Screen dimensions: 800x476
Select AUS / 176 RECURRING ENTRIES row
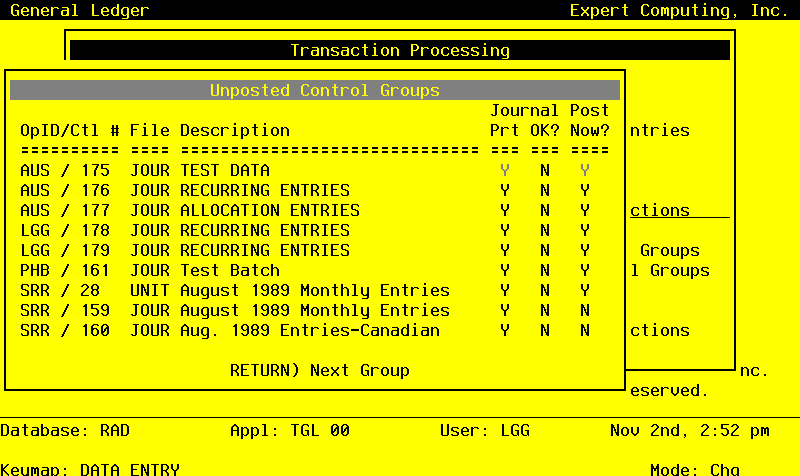point(305,190)
